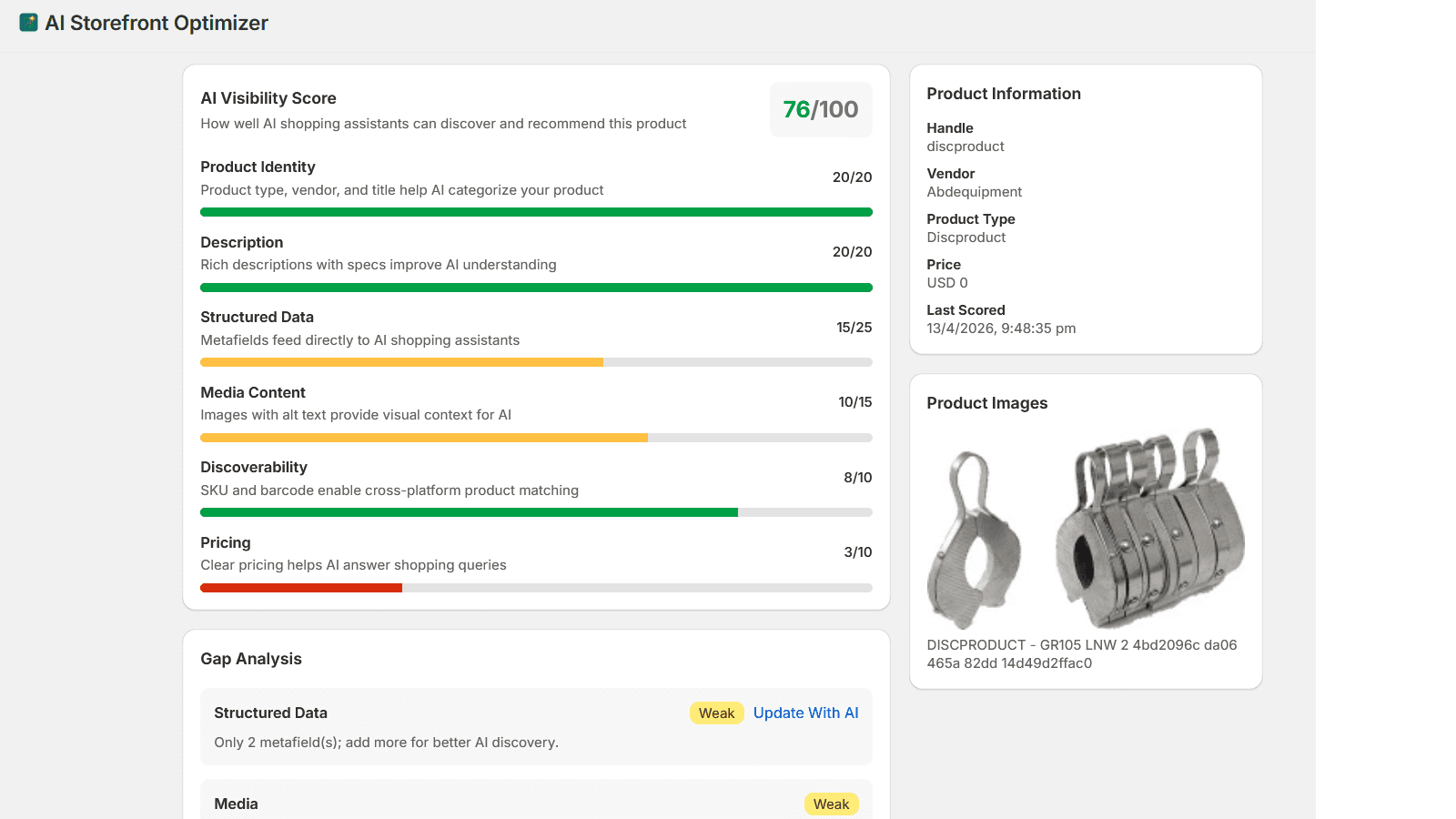Viewport: 1456px width, 819px height.
Task: Click the Last Scored timestamp
Action: coord(1001,329)
